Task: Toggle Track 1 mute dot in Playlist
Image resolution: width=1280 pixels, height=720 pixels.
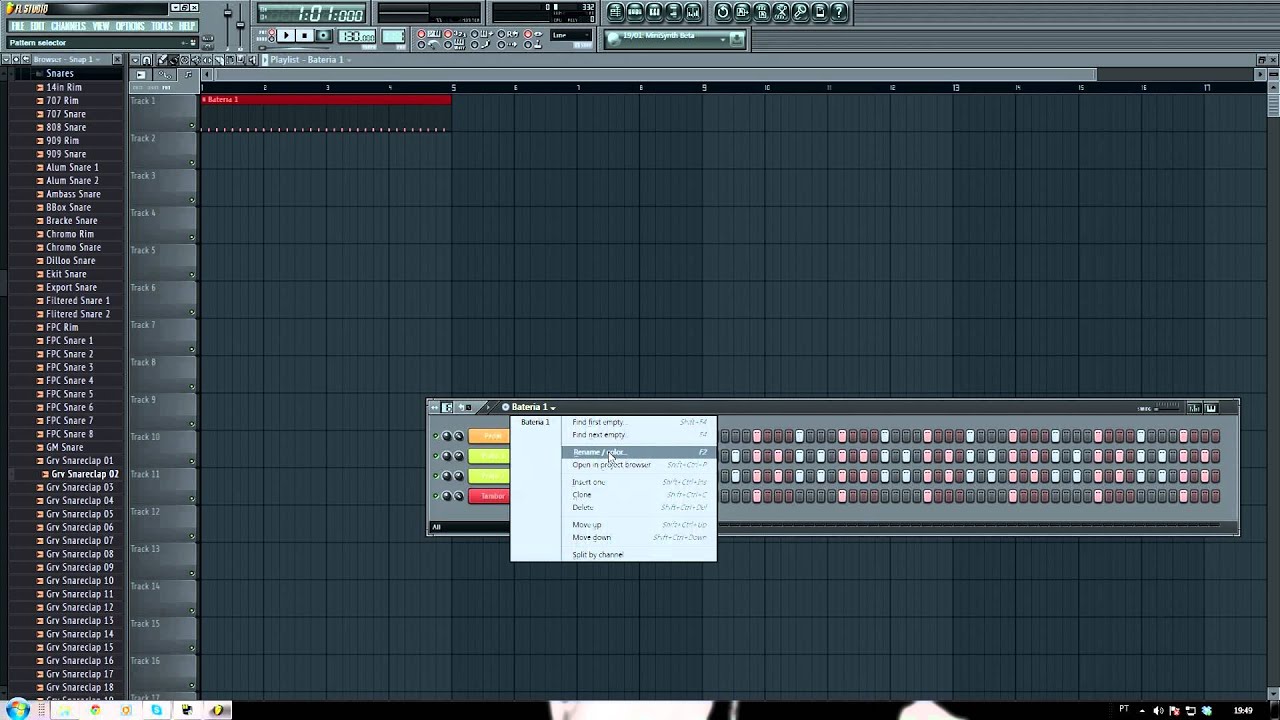Action: 192,126
